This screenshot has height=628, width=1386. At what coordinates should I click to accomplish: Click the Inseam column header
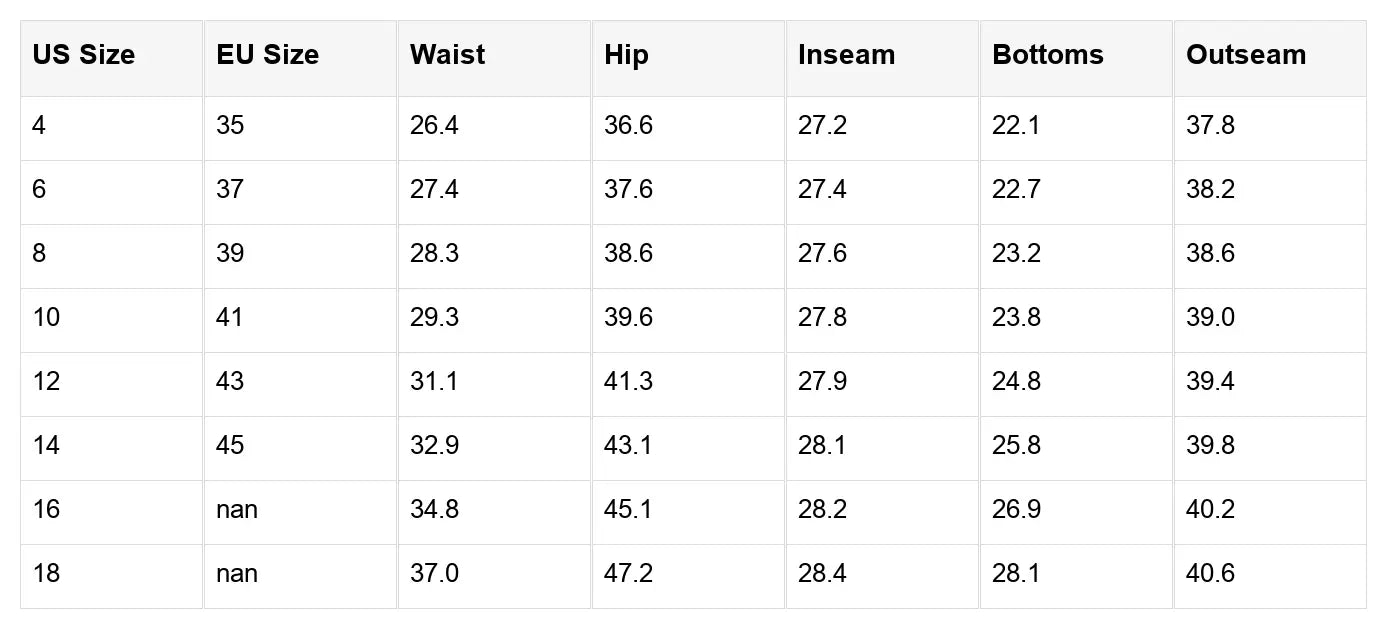click(x=846, y=55)
